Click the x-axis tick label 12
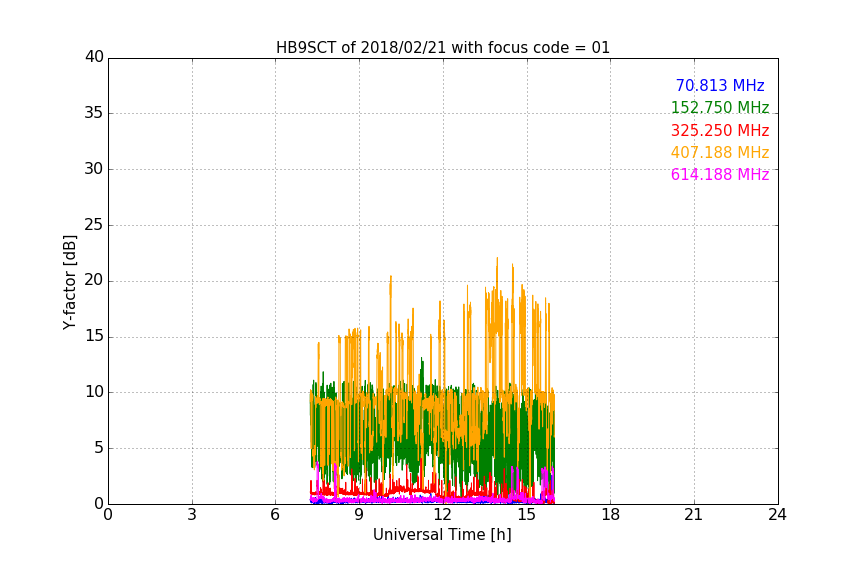 [442, 515]
